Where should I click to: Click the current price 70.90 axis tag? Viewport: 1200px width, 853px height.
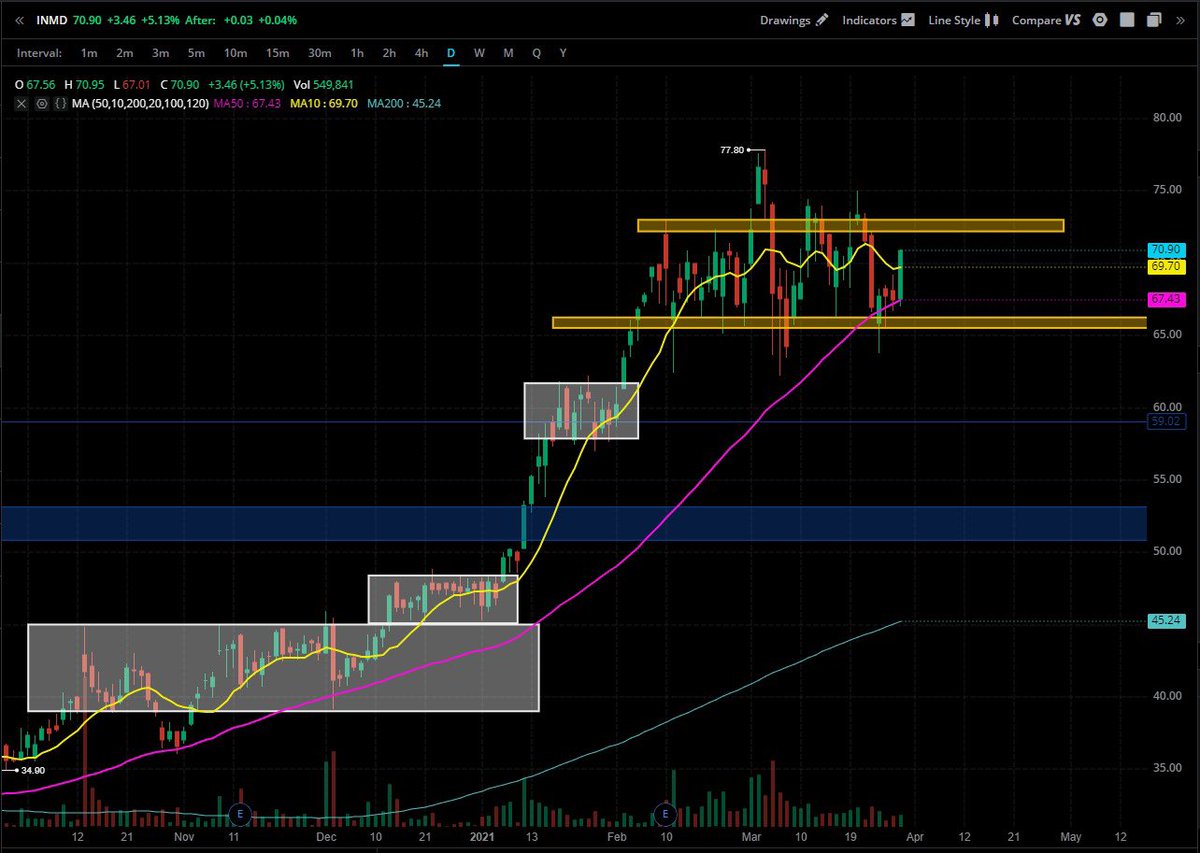1166,249
